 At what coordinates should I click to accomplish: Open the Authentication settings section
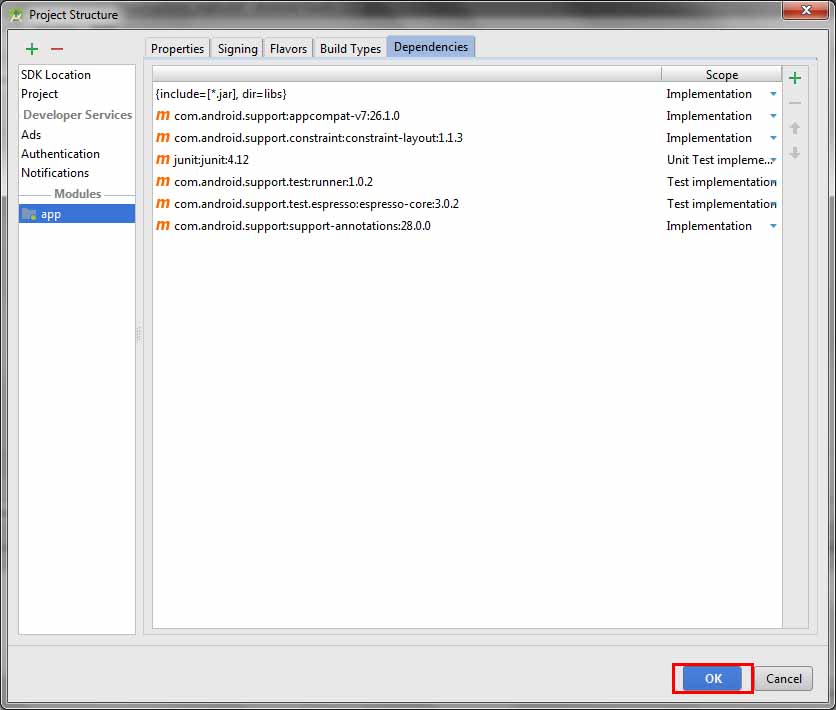pos(61,153)
